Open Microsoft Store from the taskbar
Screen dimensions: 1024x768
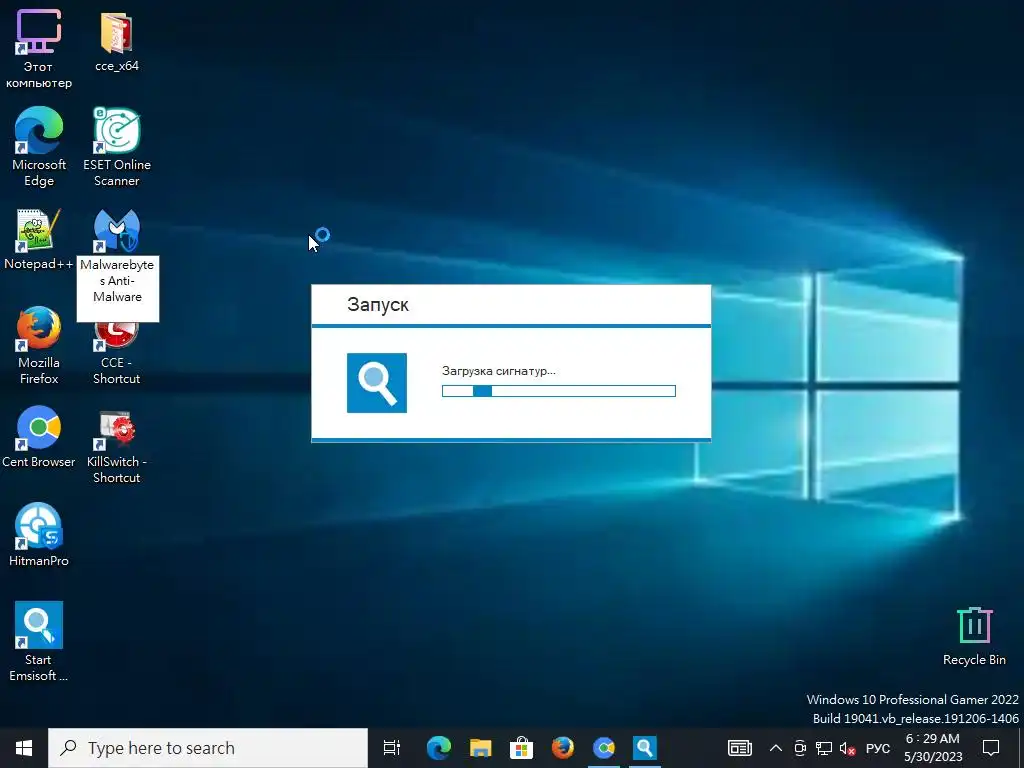tap(522, 748)
